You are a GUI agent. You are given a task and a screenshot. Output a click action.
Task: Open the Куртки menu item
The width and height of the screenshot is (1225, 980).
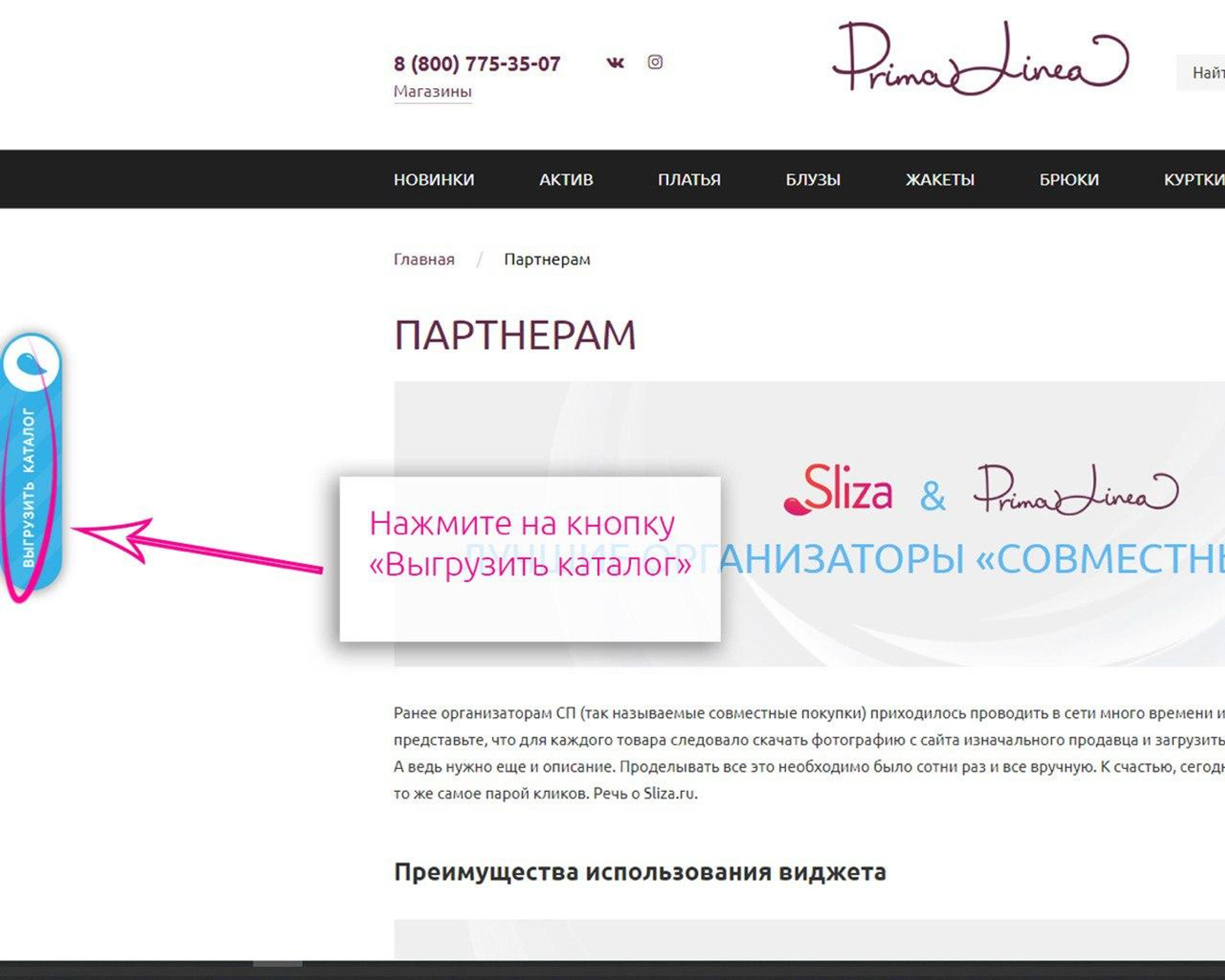[1194, 180]
